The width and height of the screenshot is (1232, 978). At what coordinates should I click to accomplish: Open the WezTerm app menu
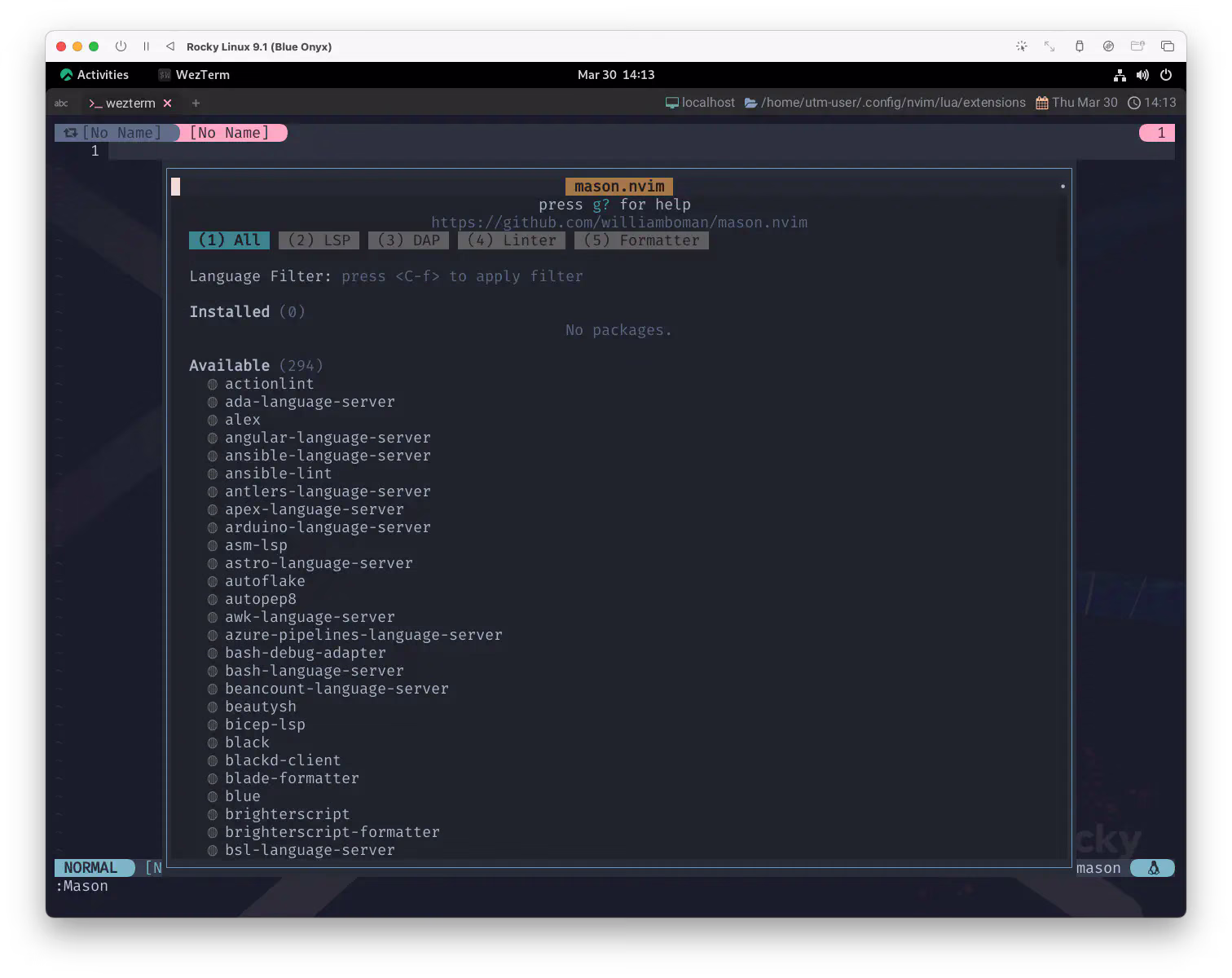194,75
